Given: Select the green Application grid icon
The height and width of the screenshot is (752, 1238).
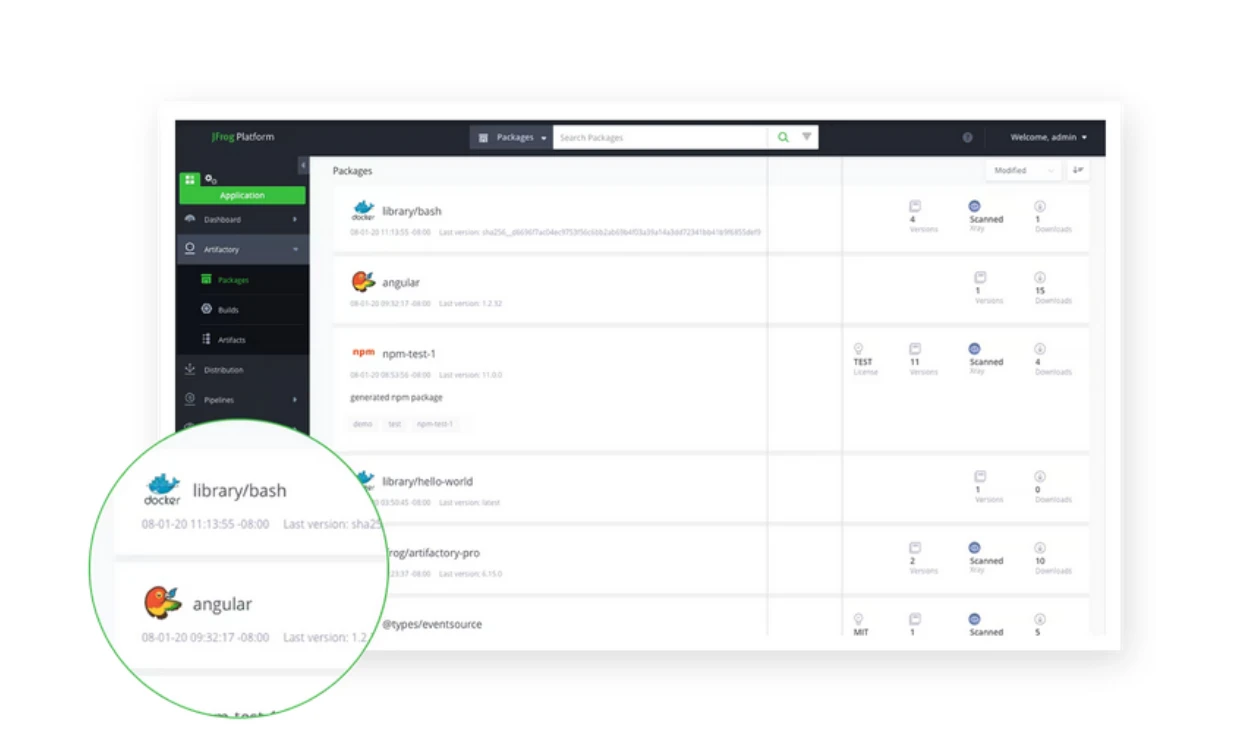Looking at the screenshot, I should (x=190, y=180).
